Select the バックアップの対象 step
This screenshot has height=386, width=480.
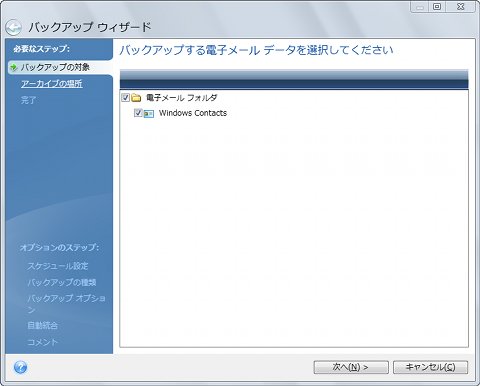[55, 67]
